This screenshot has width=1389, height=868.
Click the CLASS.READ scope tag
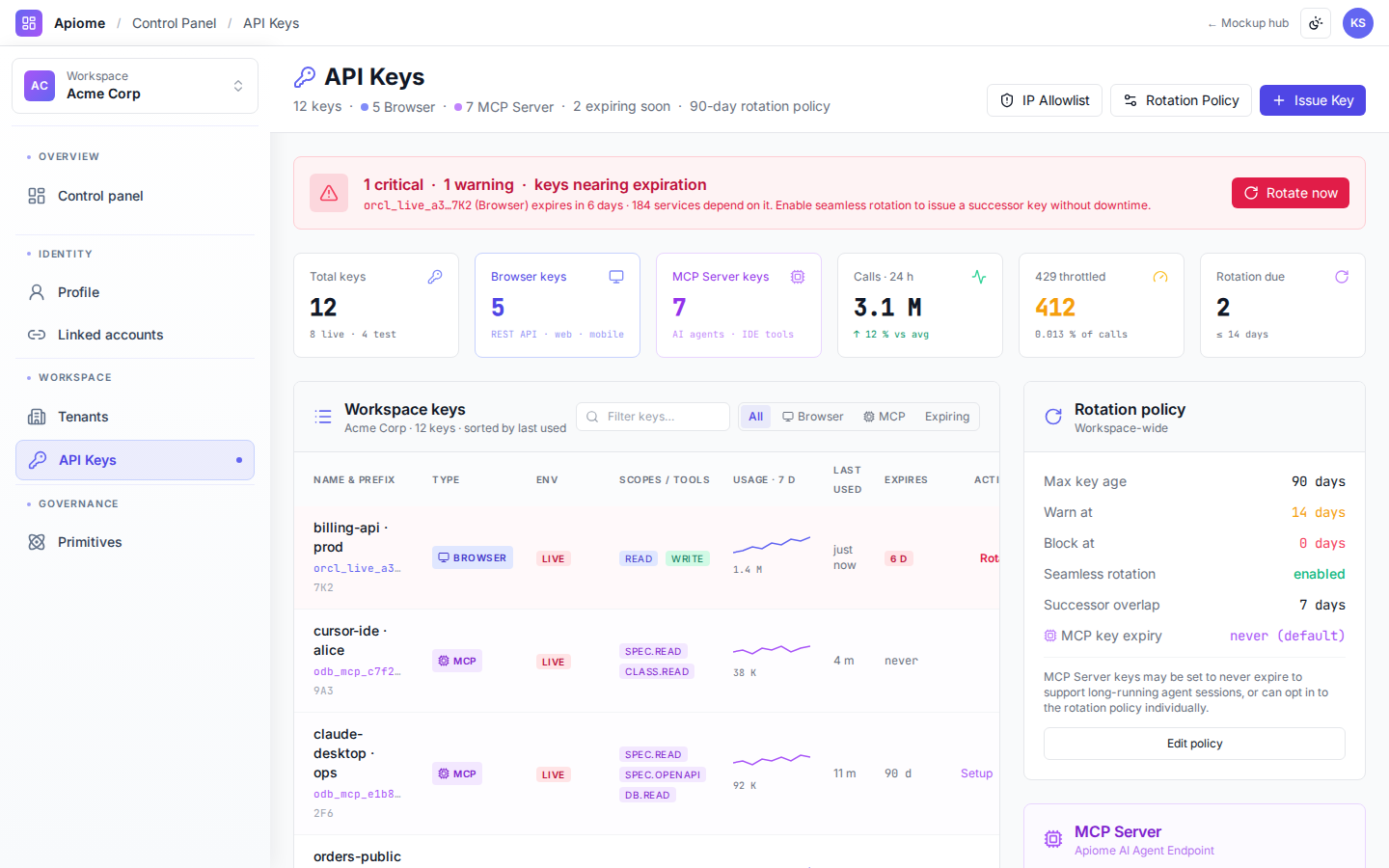(x=657, y=671)
